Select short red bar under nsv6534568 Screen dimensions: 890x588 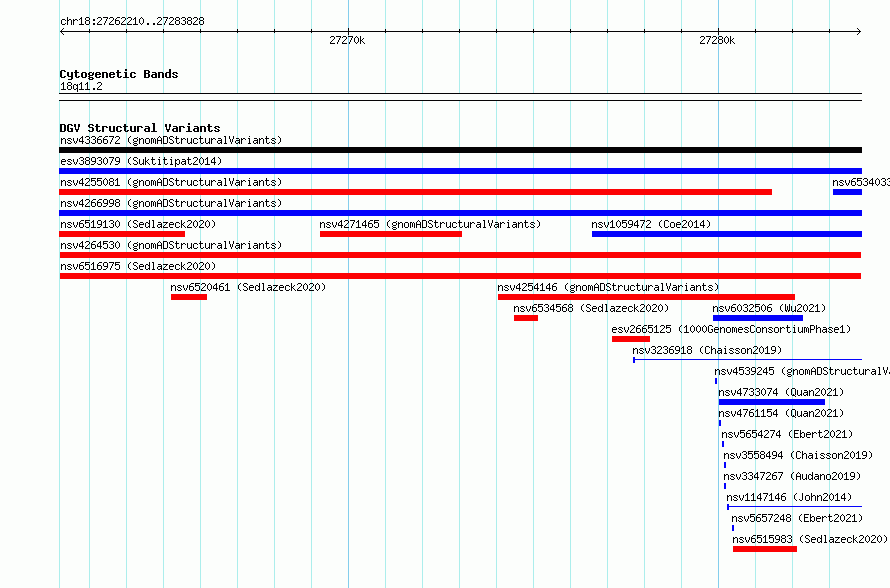tap(526, 318)
